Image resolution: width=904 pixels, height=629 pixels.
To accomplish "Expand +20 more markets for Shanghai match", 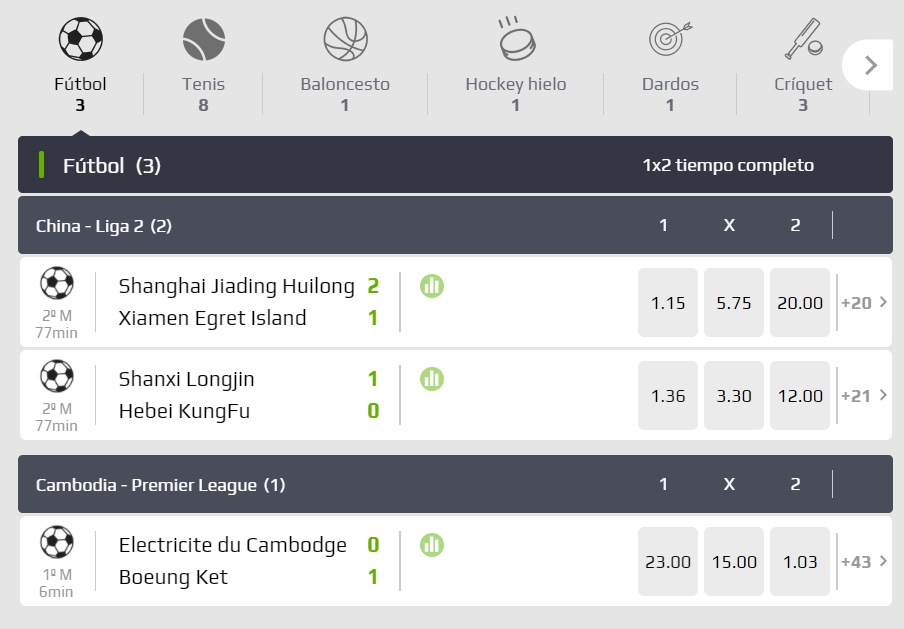I will pyautogui.click(x=864, y=302).
